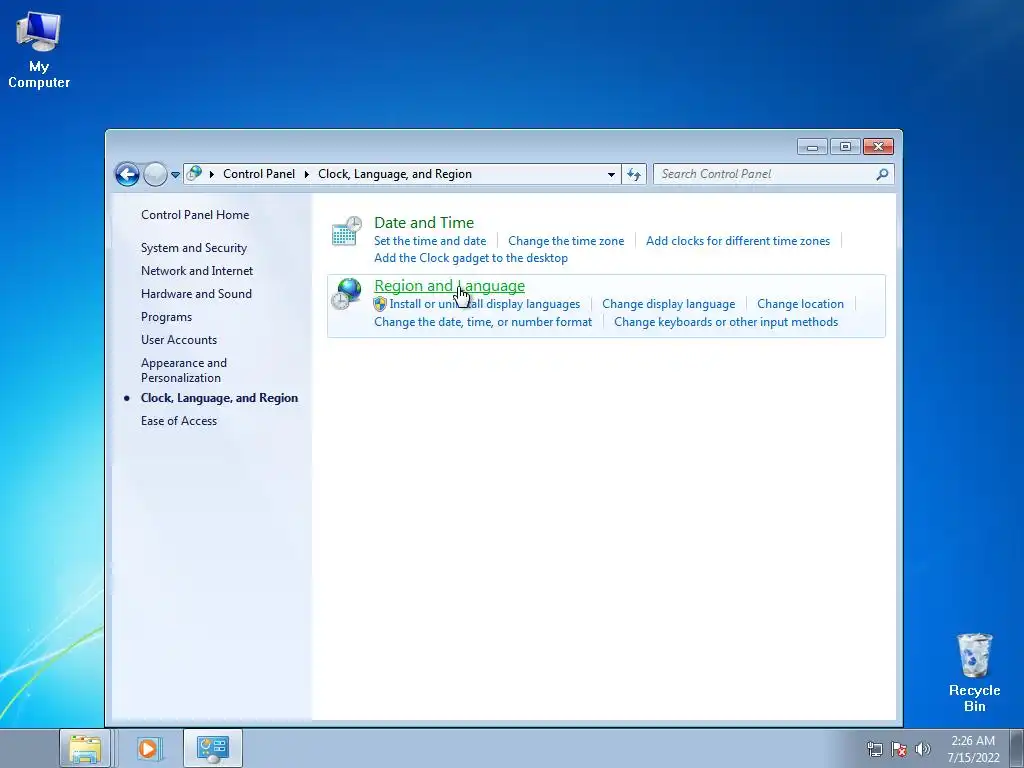Open System and Security category
Image resolution: width=1024 pixels, height=768 pixels.
194,248
